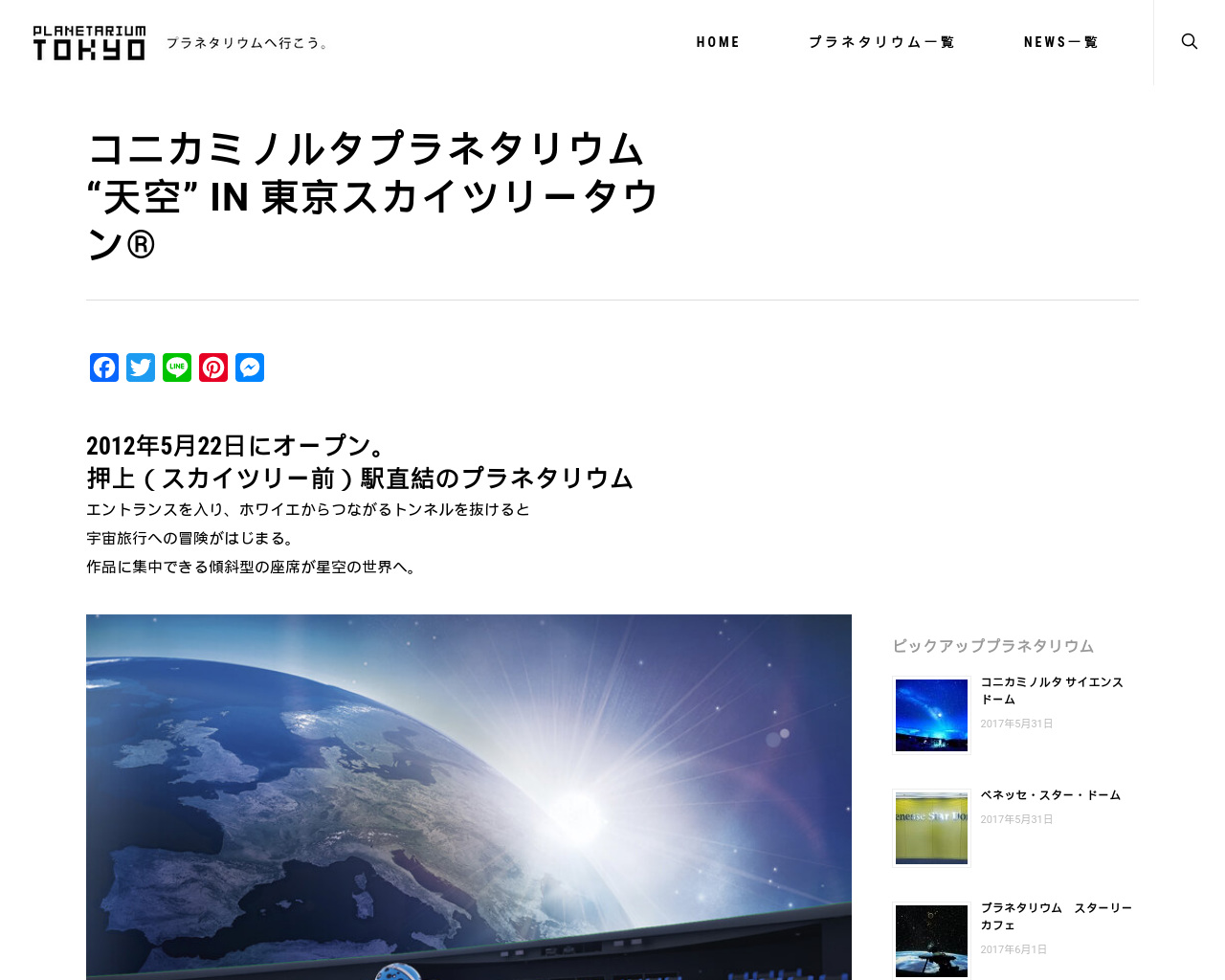Share via the LINE icon

coord(177,367)
